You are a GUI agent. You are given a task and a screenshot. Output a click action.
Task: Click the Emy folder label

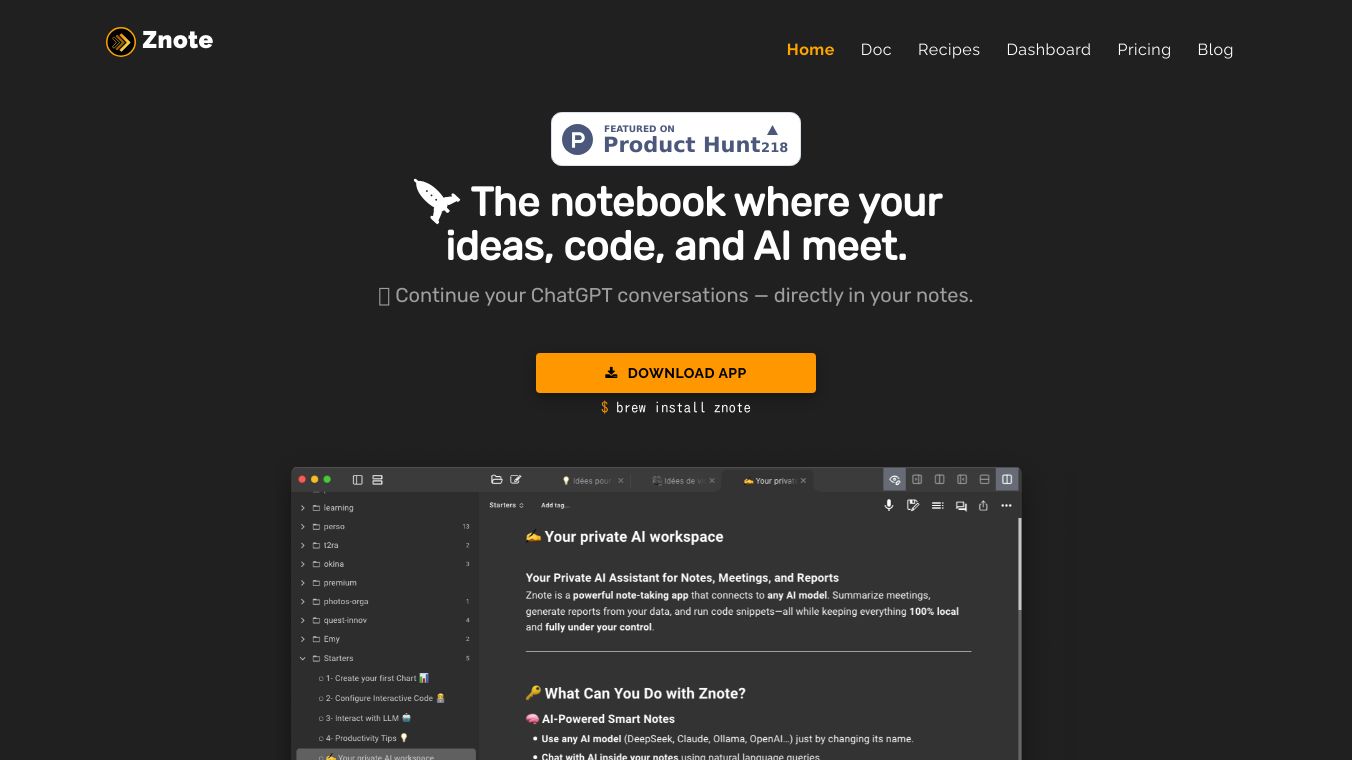(332, 639)
